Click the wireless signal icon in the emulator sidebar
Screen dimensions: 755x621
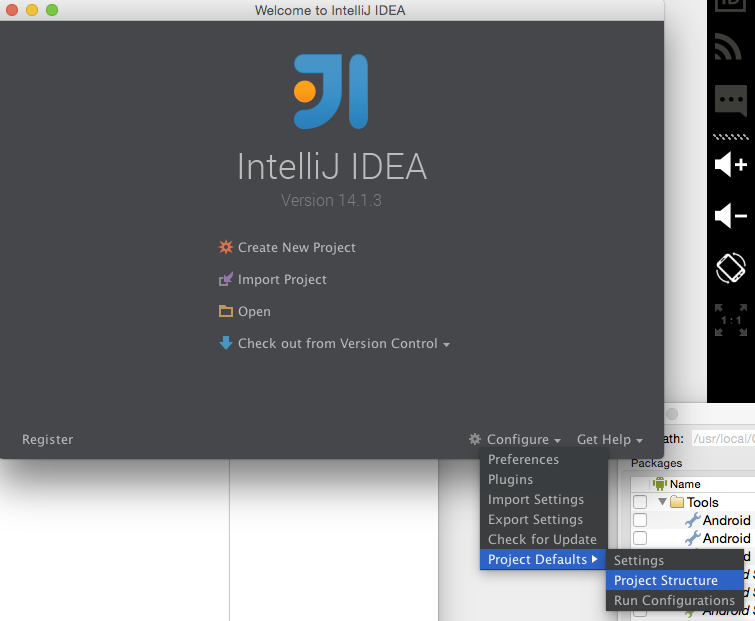click(728, 46)
